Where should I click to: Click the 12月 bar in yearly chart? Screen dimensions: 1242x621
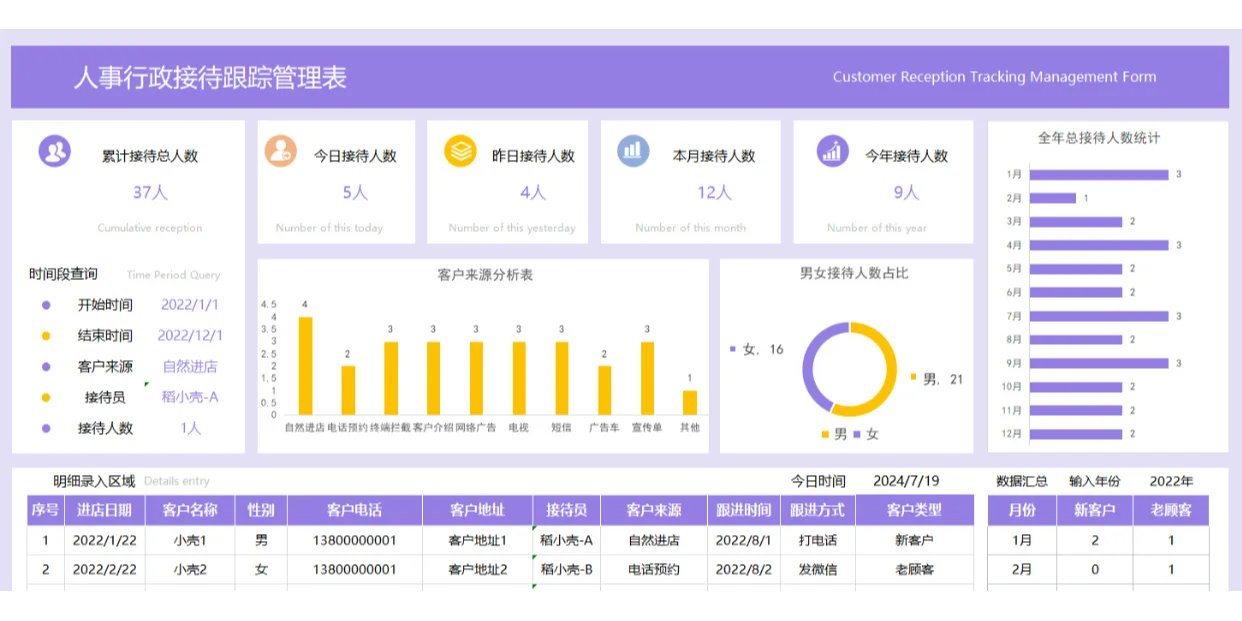[1076, 434]
